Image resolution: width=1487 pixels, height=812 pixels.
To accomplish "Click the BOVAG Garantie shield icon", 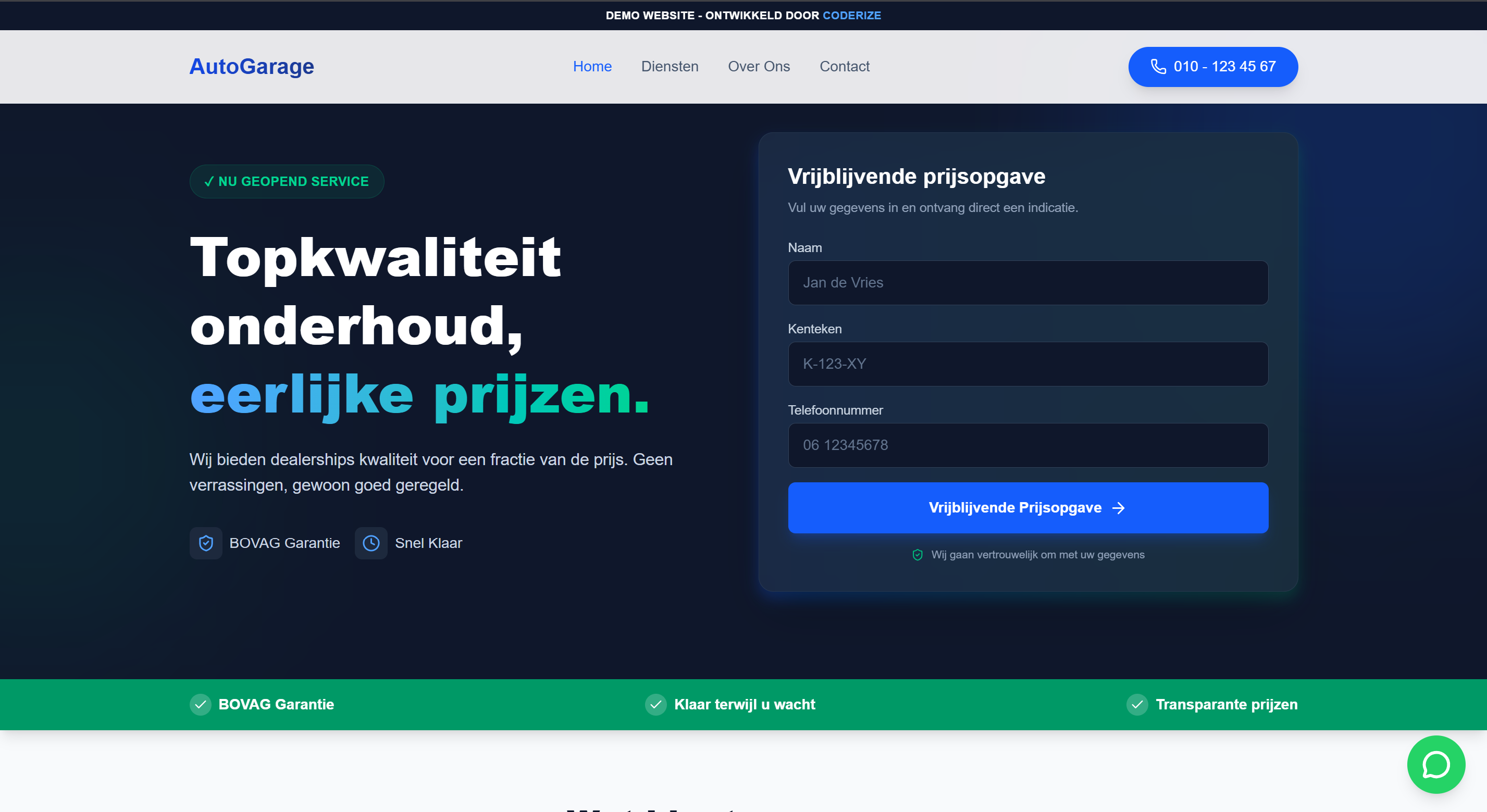I will click(205, 543).
